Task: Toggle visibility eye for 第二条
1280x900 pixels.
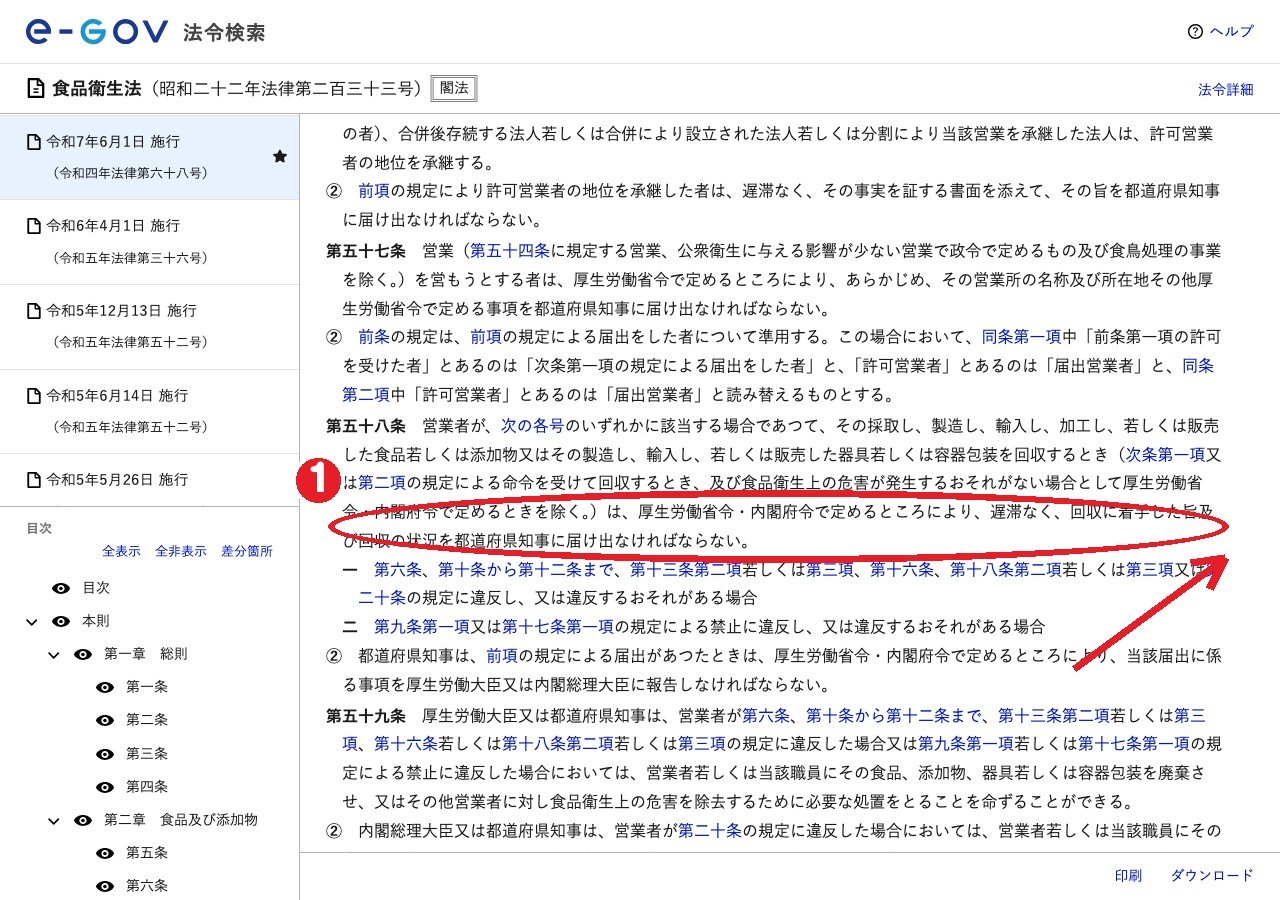Action: pos(105,720)
